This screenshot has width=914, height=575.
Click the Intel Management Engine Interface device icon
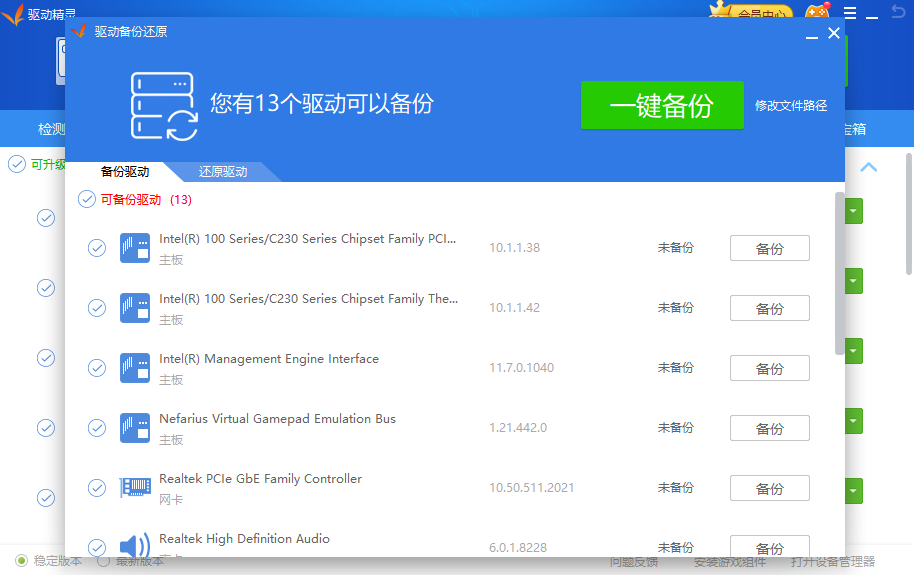coord(135,368)
